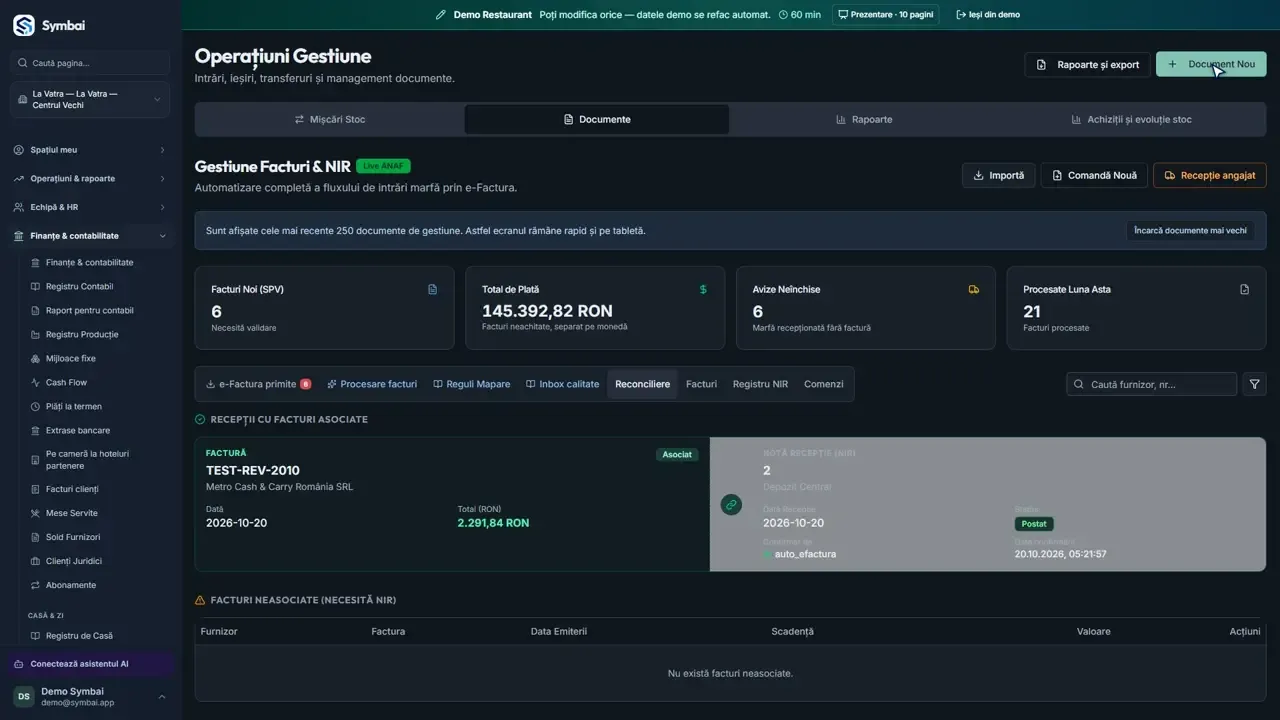Select the Registru NIR tab
Image resolution: width=1280 pixels, height=720 pixels.
[760, 384]
